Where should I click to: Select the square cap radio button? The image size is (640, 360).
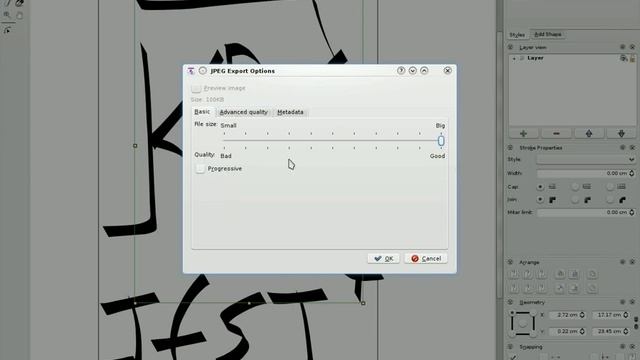(610, 187)
